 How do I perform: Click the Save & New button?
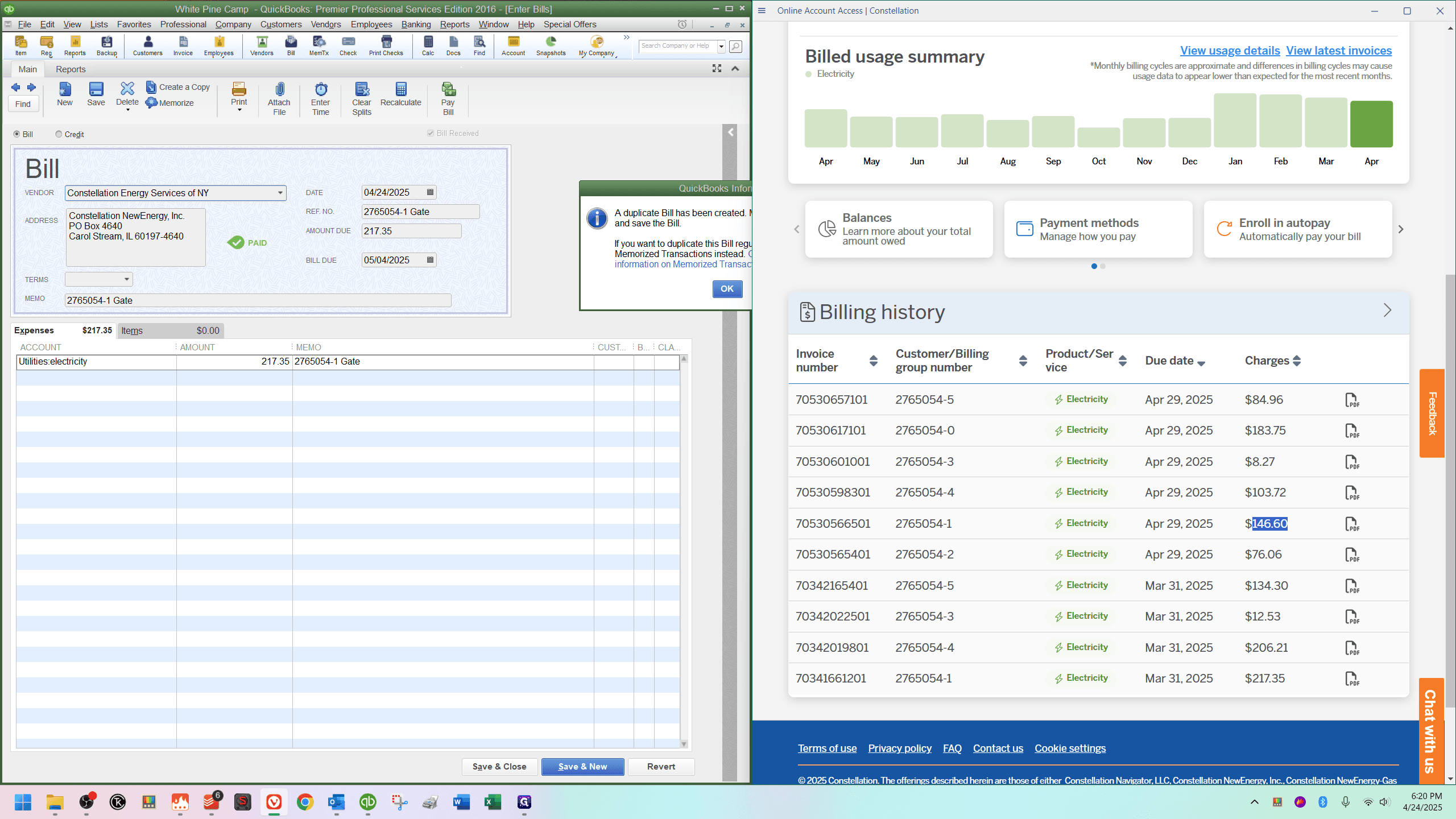tap(582, 767)
